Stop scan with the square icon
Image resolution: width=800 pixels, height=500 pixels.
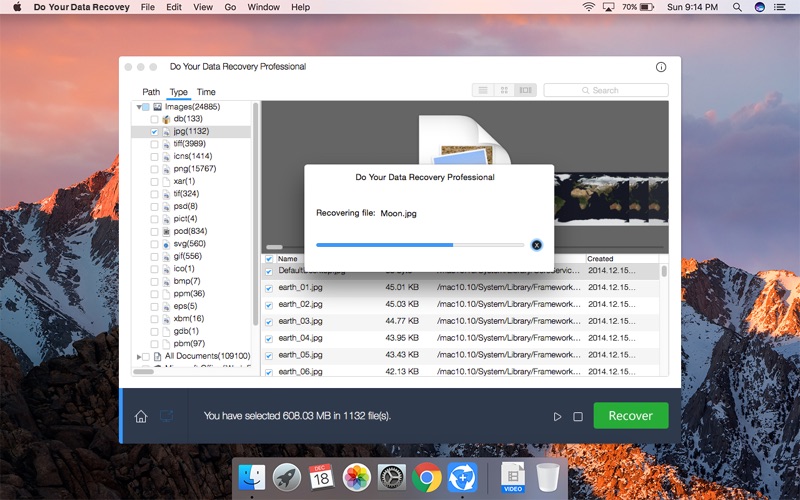[x=578, y=417]
